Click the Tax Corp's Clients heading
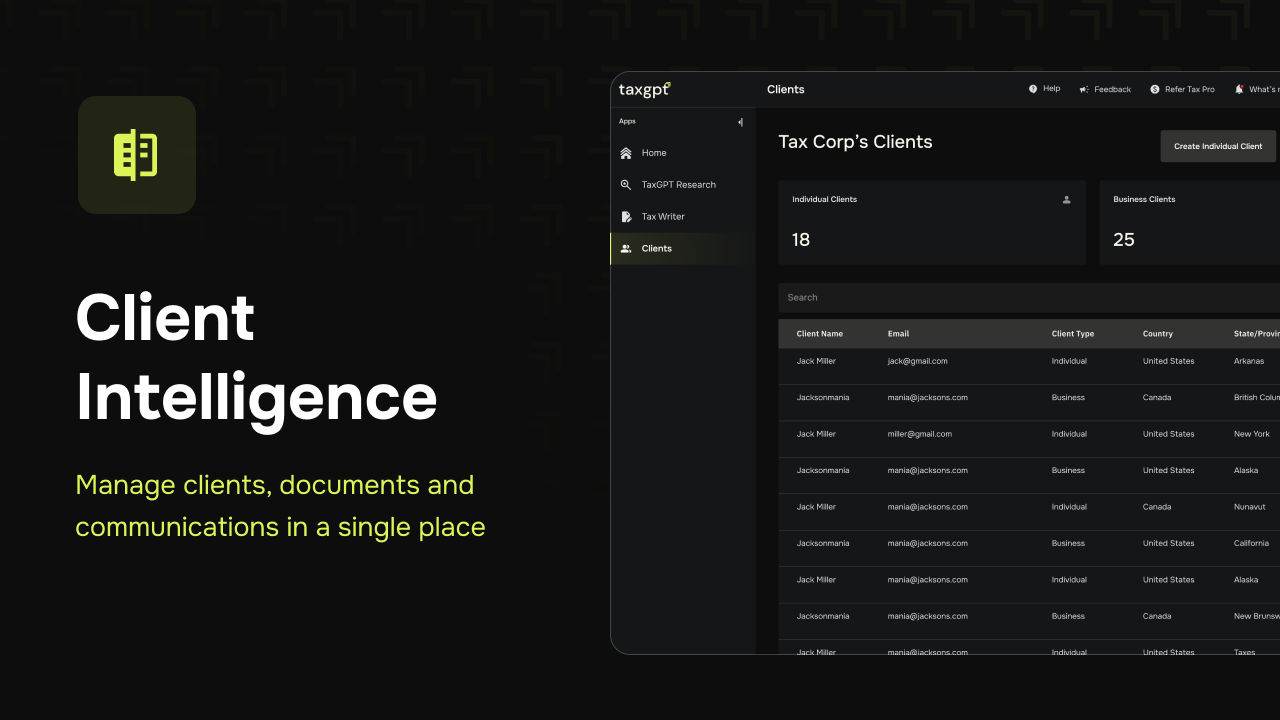 point(855,142)
